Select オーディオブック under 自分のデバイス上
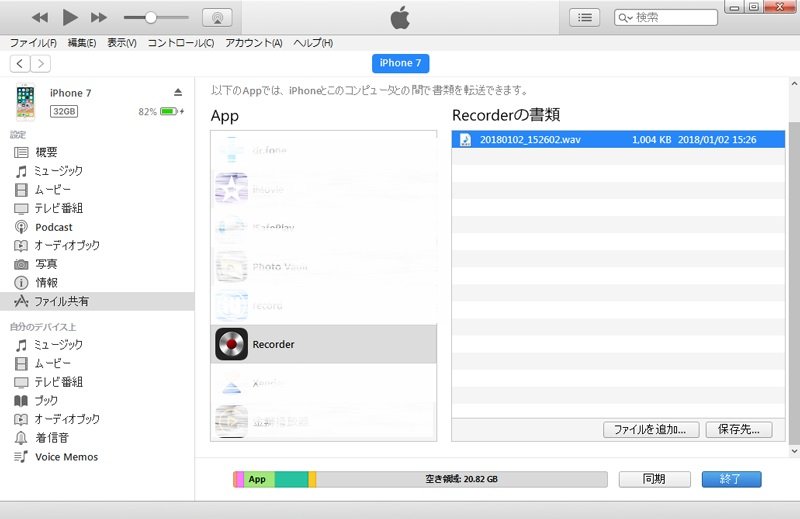Screen dimensions: 800x519 97,419
